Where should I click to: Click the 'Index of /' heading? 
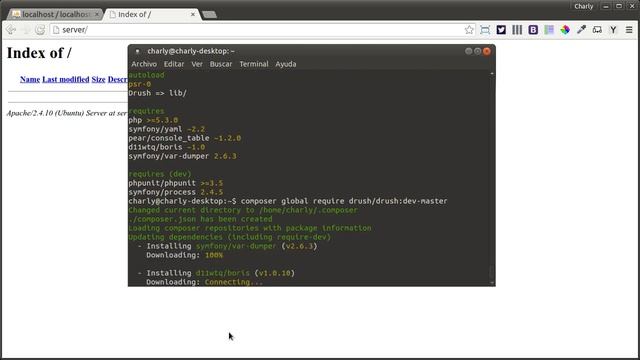39,53
